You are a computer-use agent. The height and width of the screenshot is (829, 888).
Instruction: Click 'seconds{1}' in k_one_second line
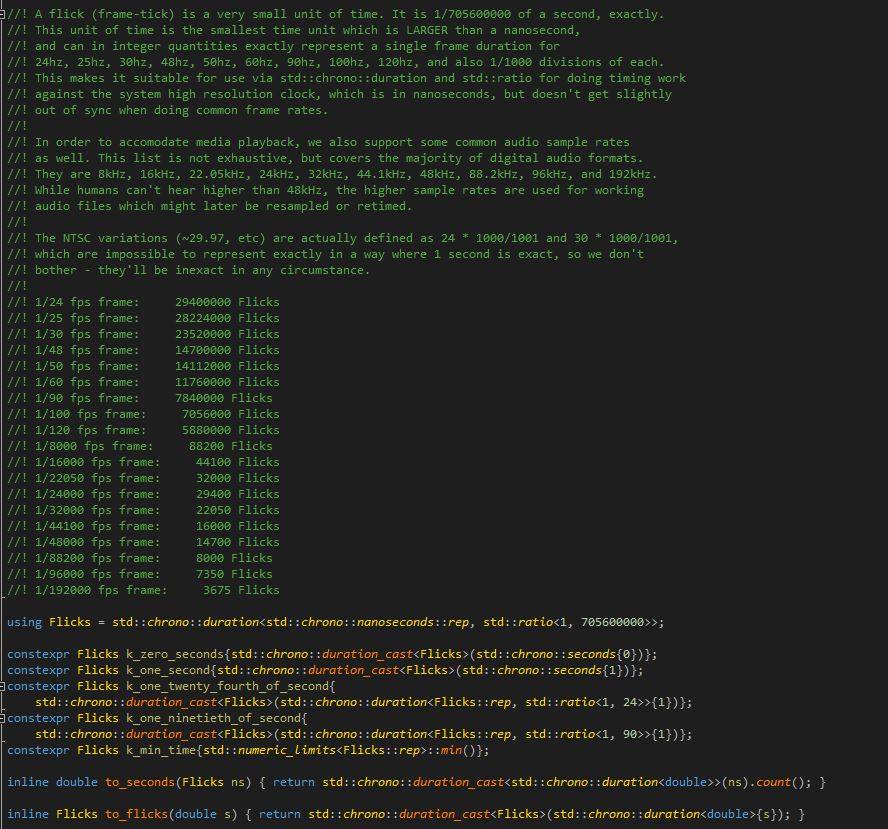(588, 670)
